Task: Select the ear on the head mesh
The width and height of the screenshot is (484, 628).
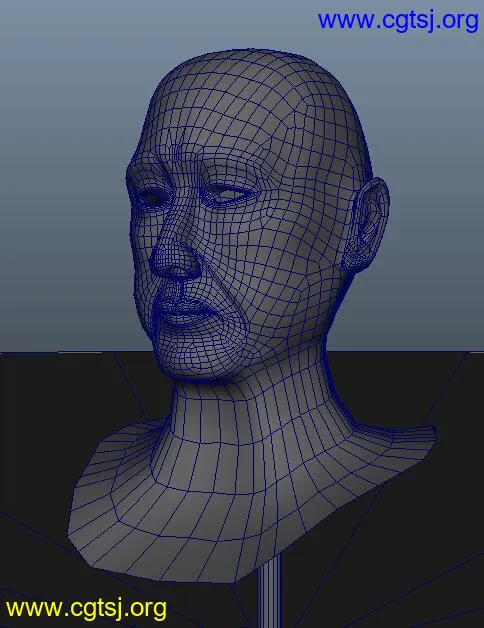Action: click(x=366, y=223)
